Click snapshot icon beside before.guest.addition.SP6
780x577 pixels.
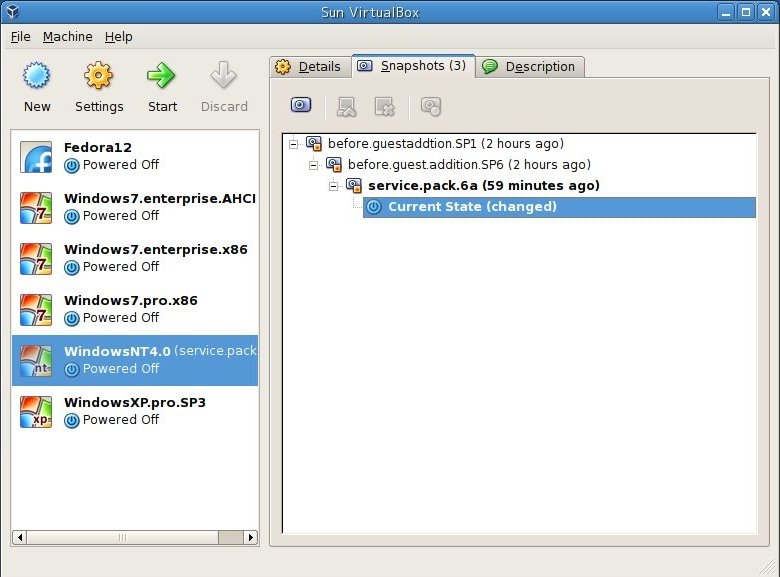pos(333,165)
